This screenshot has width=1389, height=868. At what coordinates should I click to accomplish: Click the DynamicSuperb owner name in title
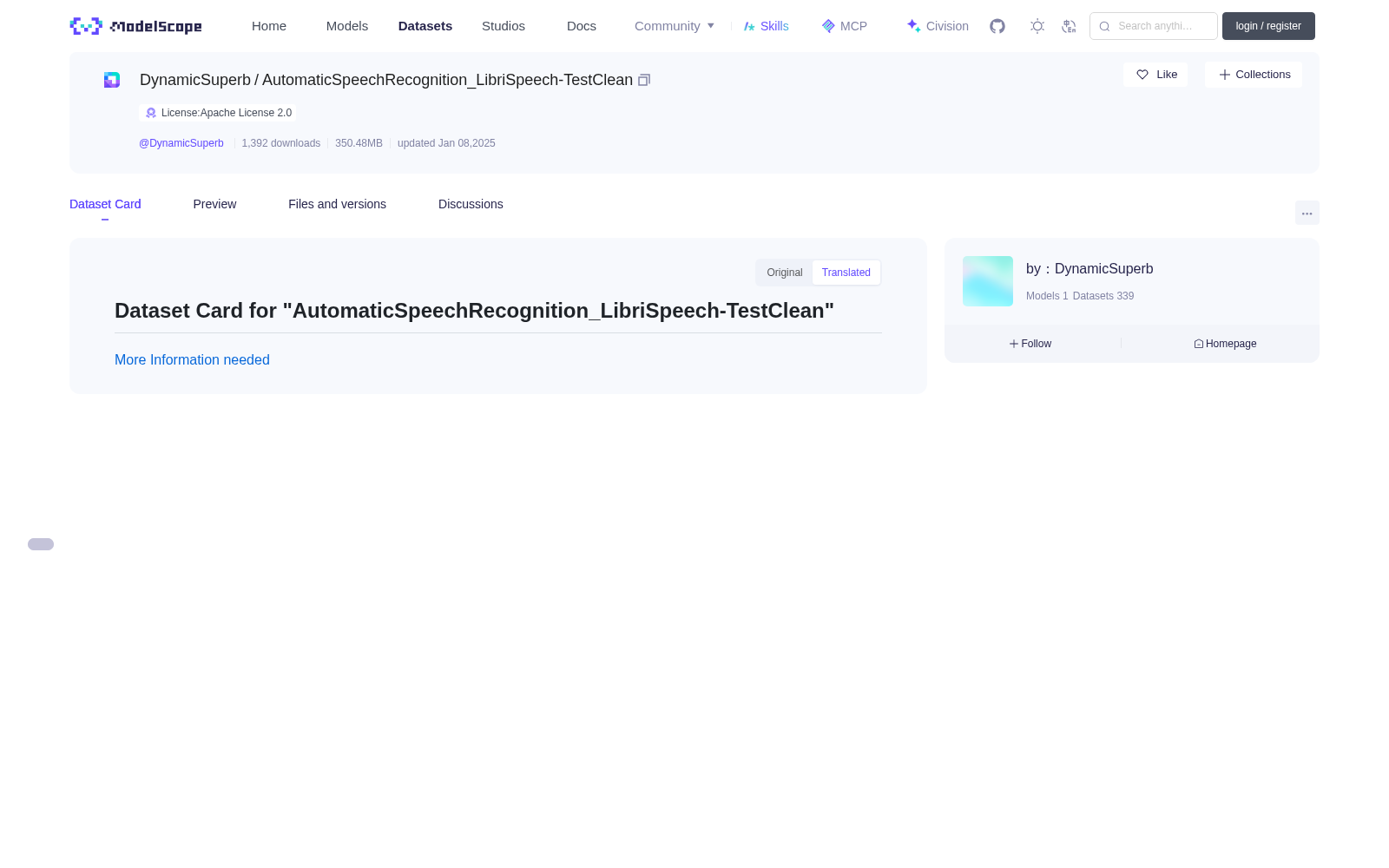[195, 80]
